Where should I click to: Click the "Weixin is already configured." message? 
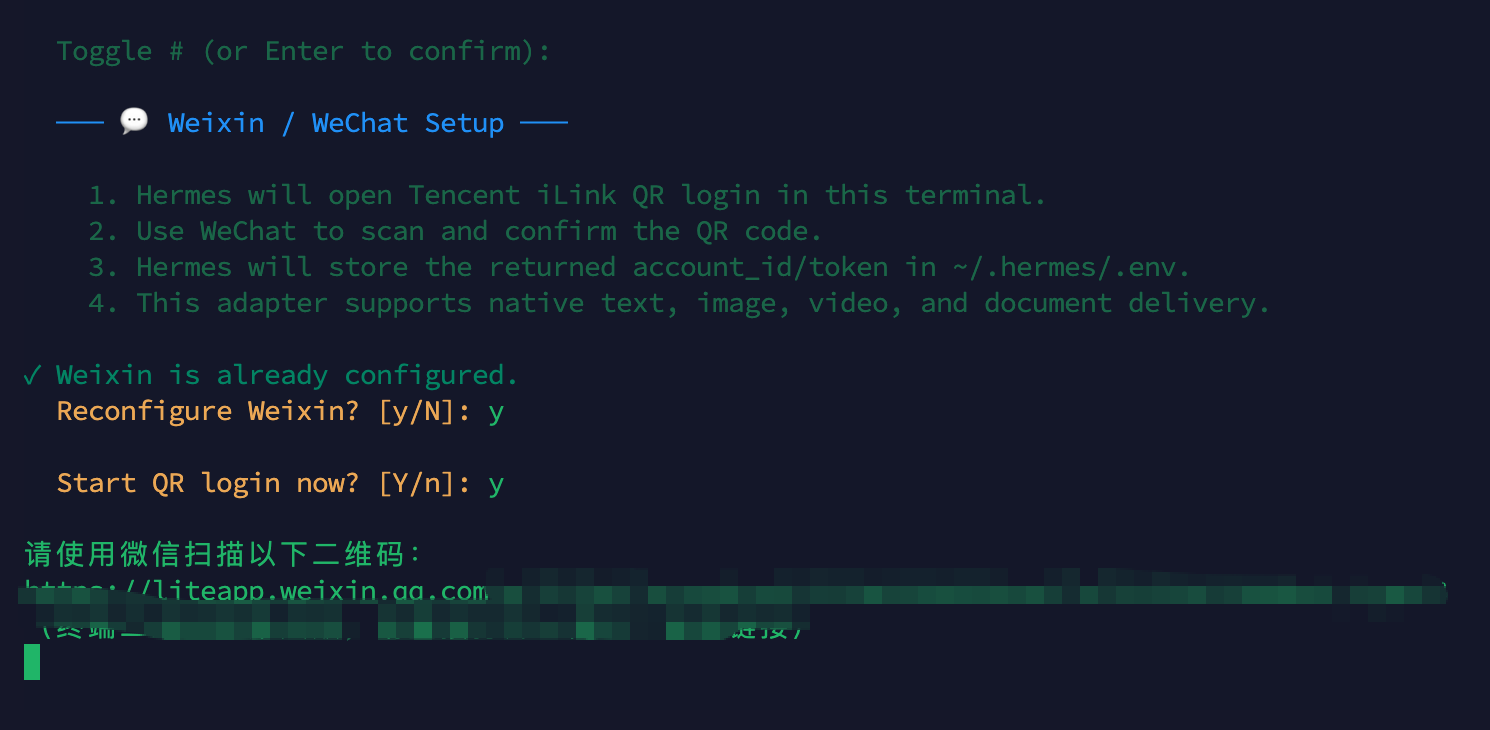(287, 375)
